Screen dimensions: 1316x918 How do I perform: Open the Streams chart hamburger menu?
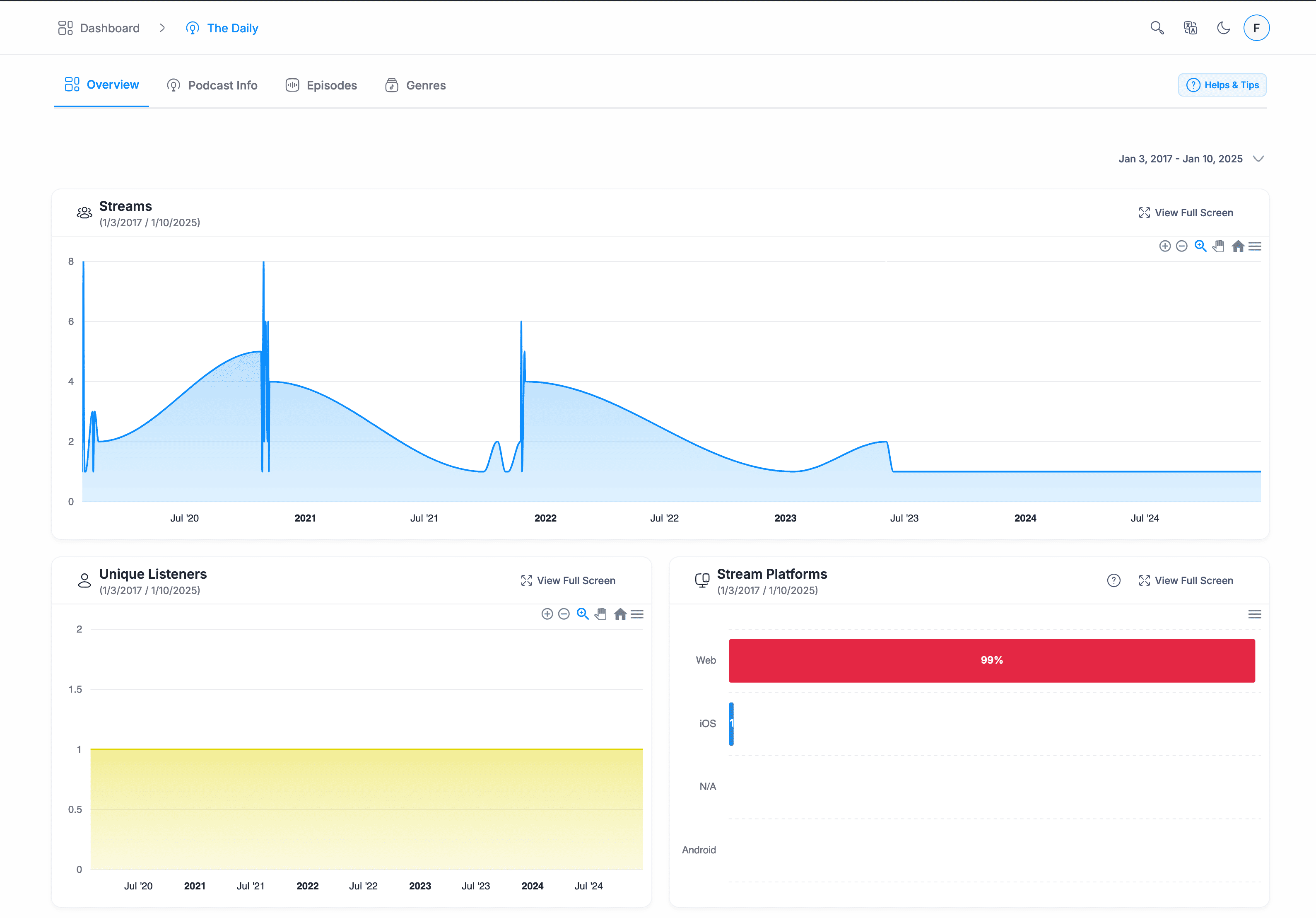[x=1255, y=246]
